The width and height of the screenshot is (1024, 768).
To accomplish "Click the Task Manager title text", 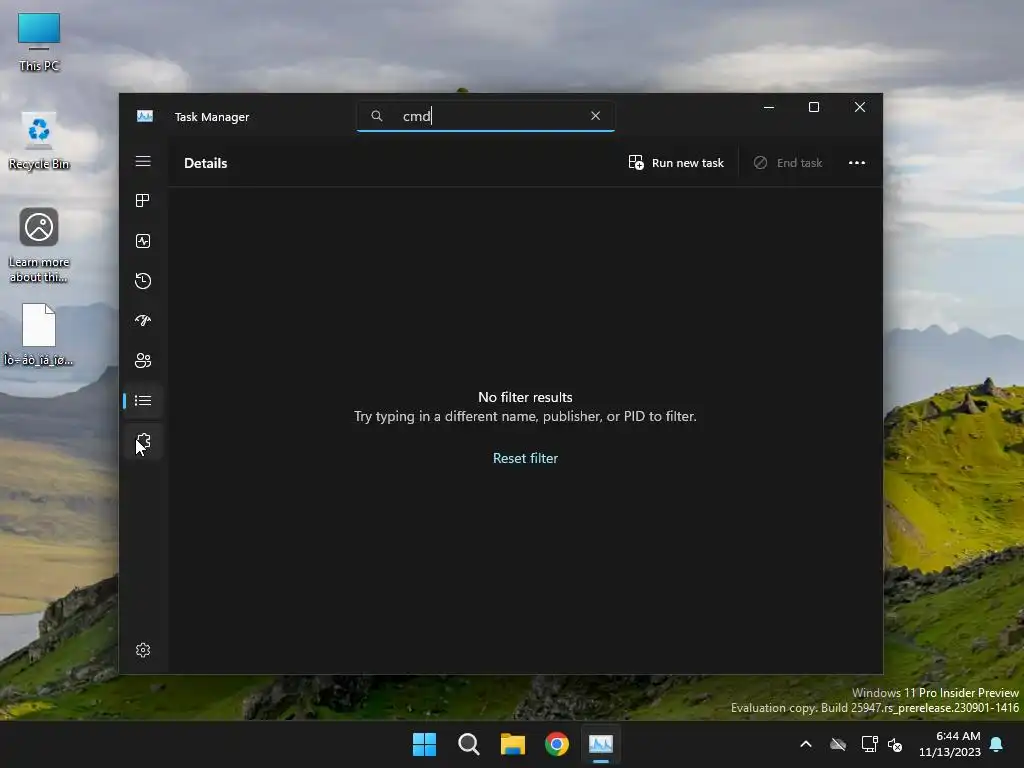I will tap(212, 117).
